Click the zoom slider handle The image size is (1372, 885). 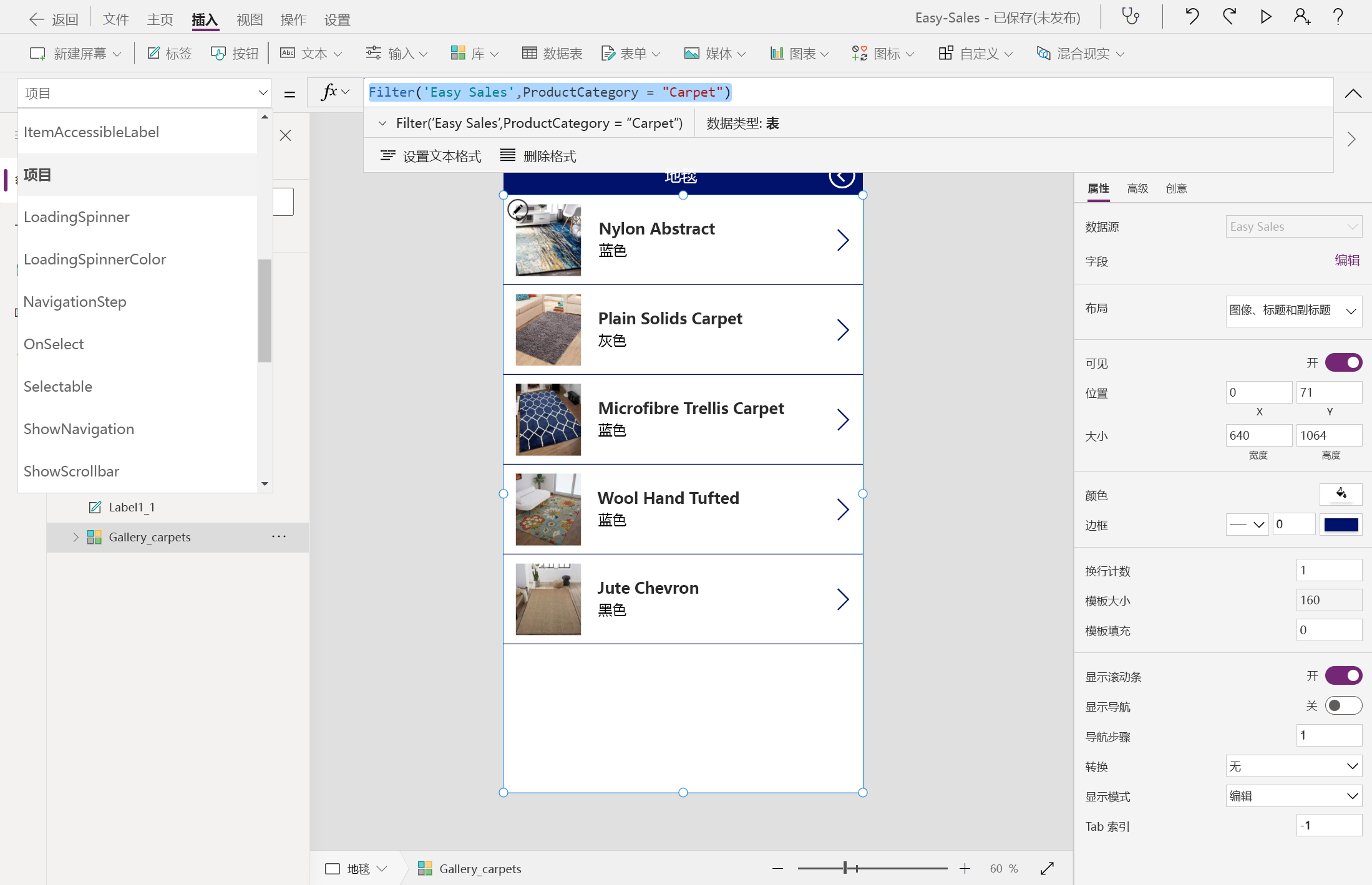point(845,868)
